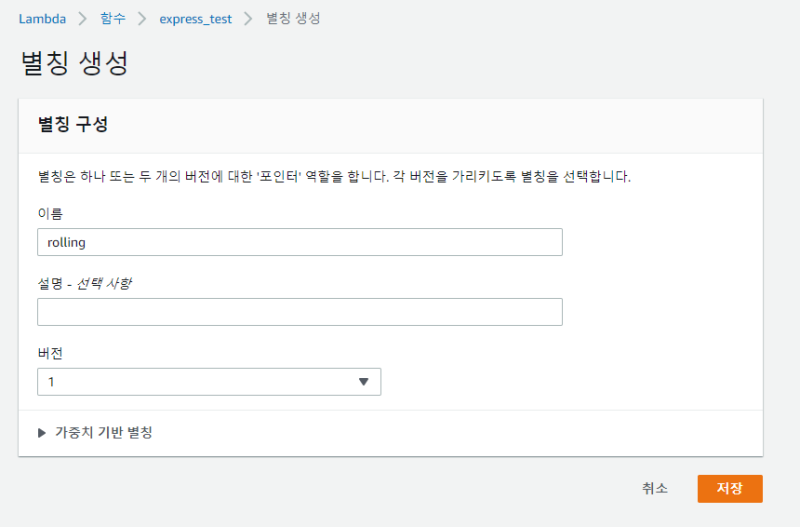800x527 pixels.
Task: Click the 별칭 구성 panel header
Action: pos(73,125)
